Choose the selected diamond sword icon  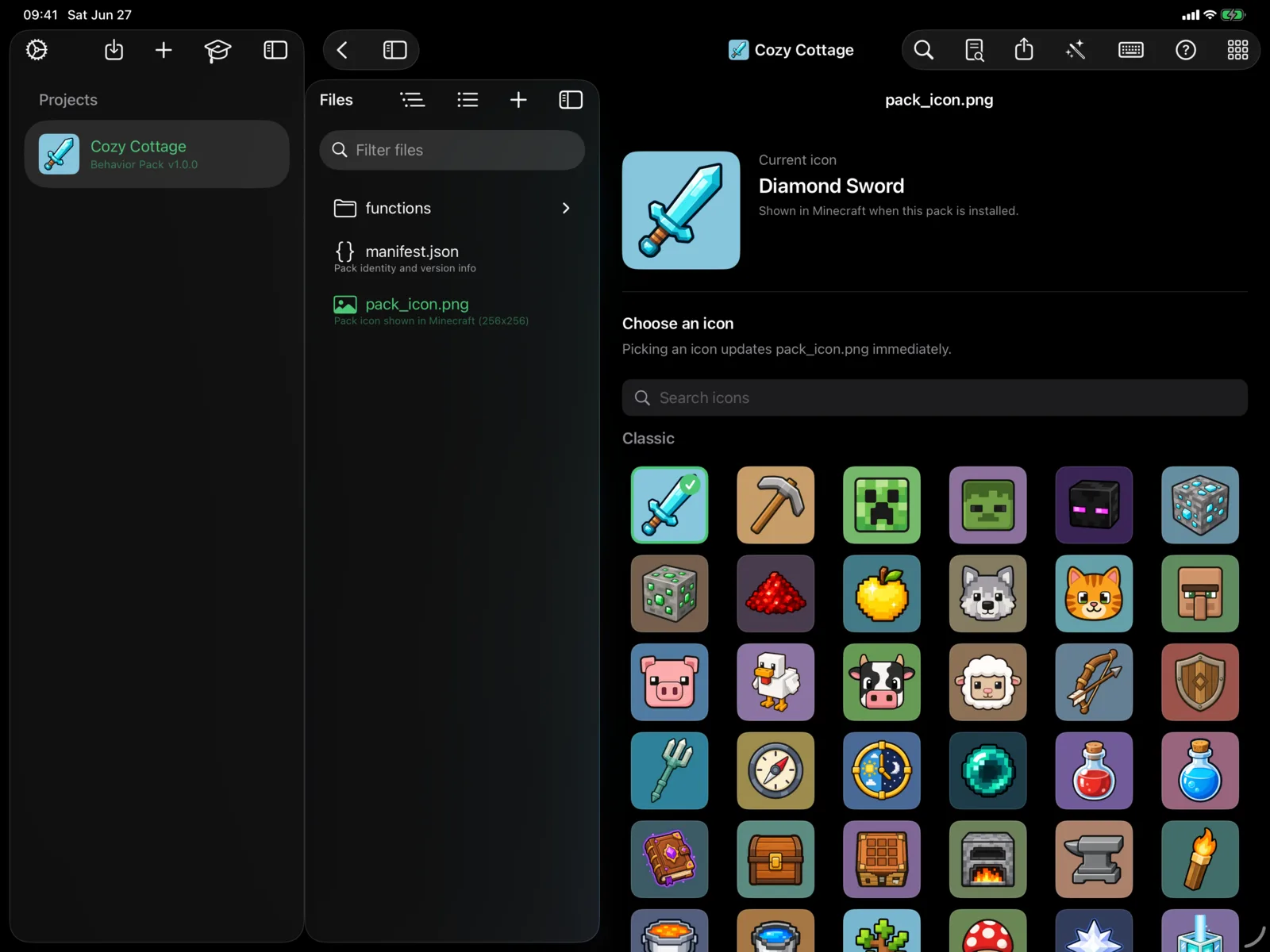pyautogui.click(x=670, y=505)
